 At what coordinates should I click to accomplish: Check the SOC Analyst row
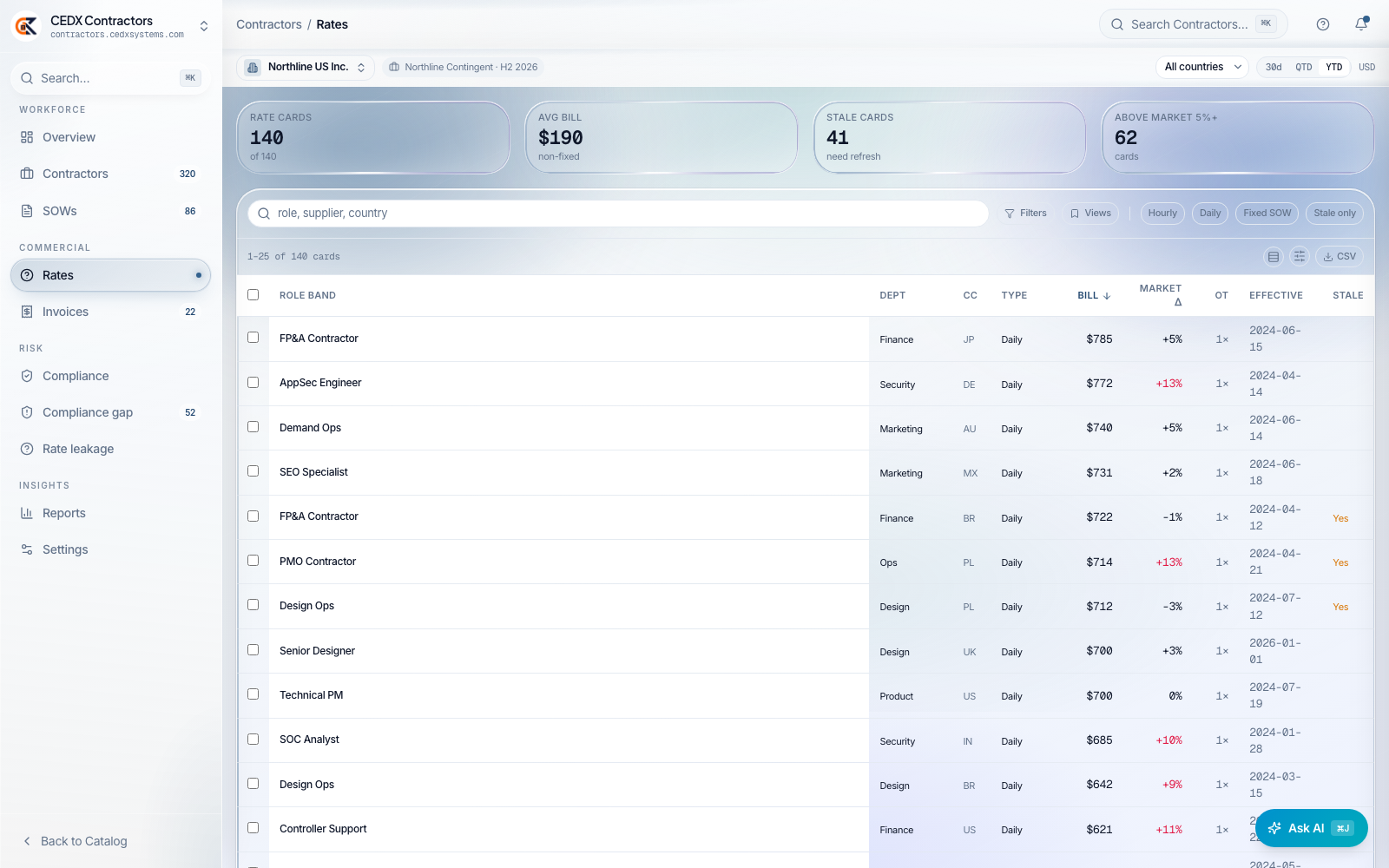[253, 740]
